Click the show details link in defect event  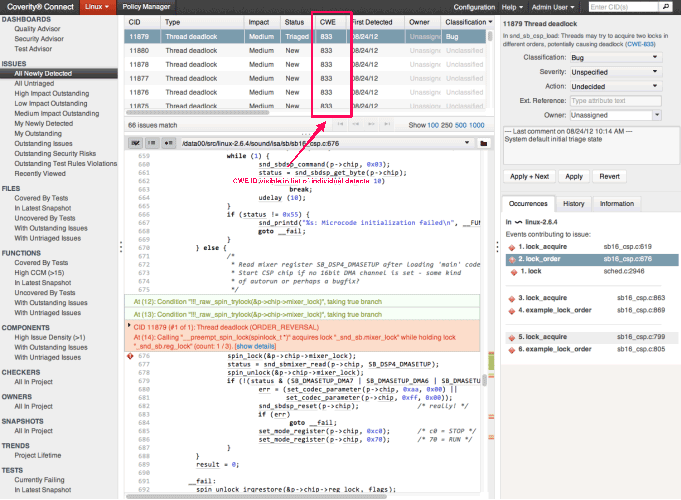click(x=255, y=346)
